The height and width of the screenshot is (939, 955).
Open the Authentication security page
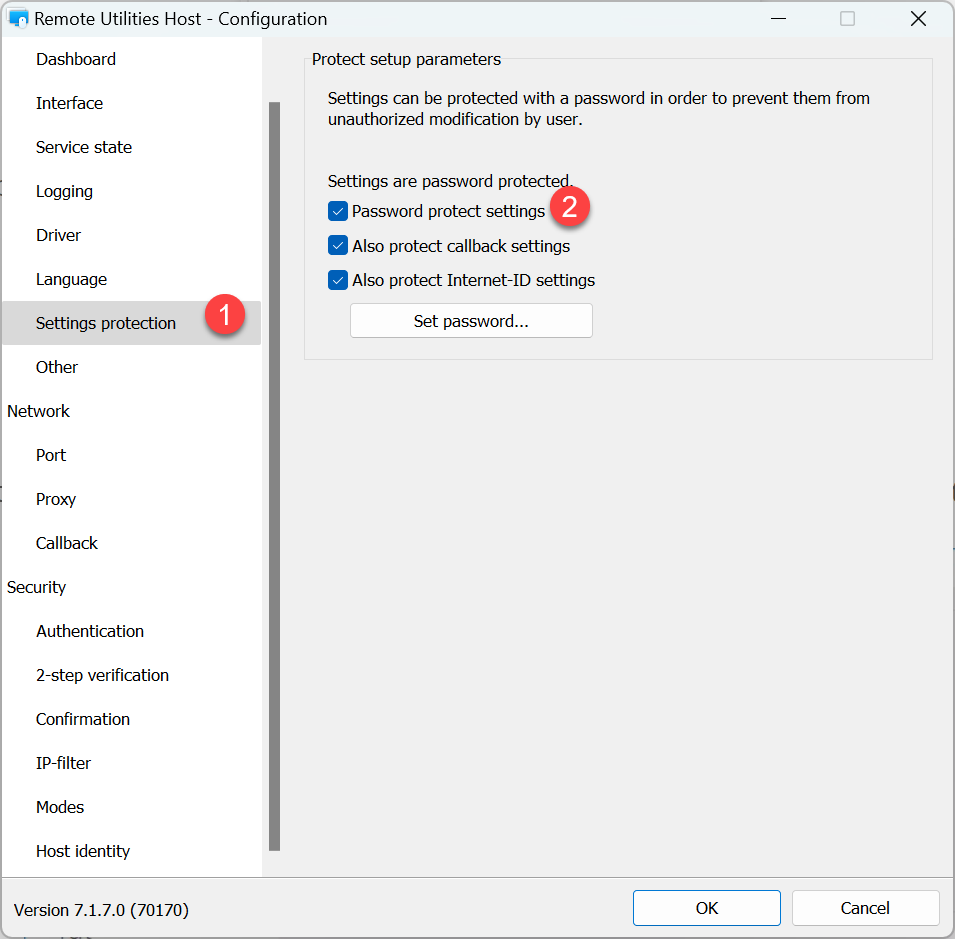[90, 631]
